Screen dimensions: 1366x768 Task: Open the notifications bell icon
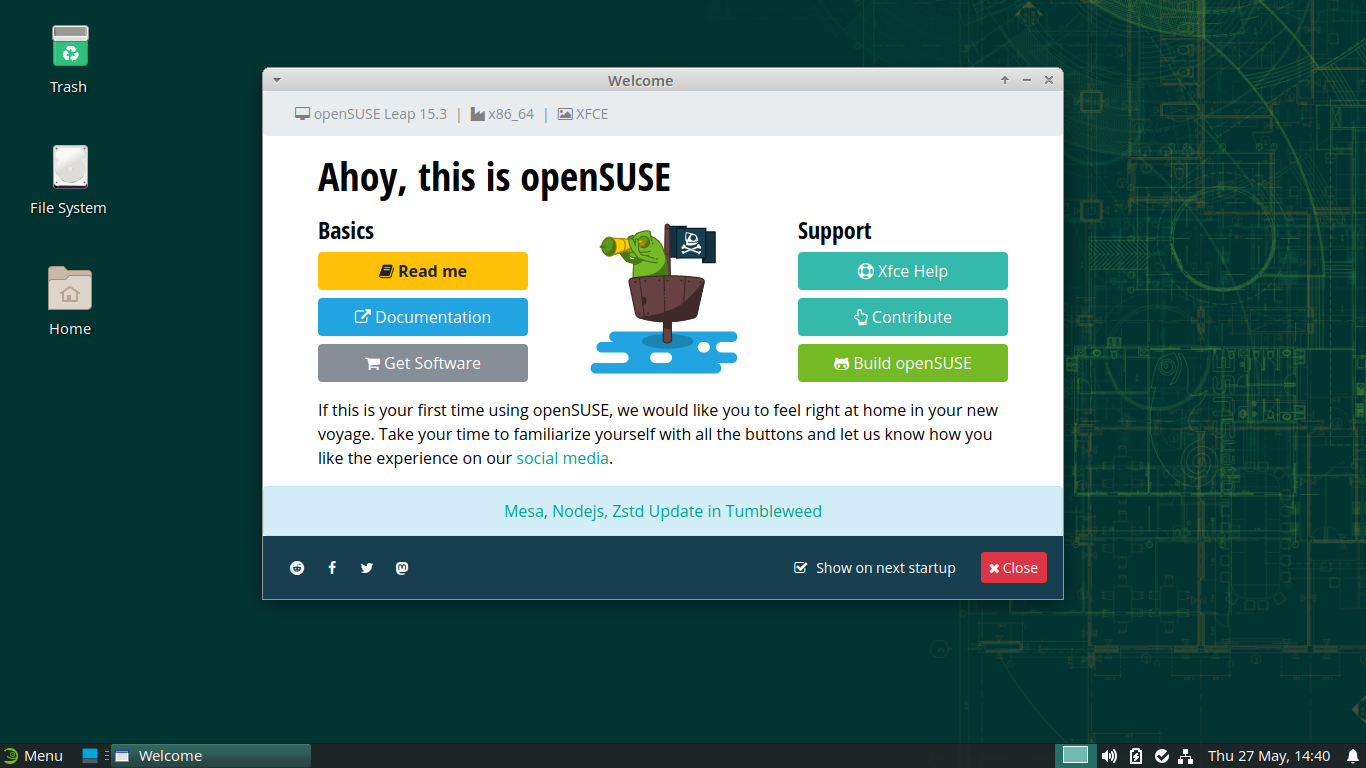pos(1352,756)
